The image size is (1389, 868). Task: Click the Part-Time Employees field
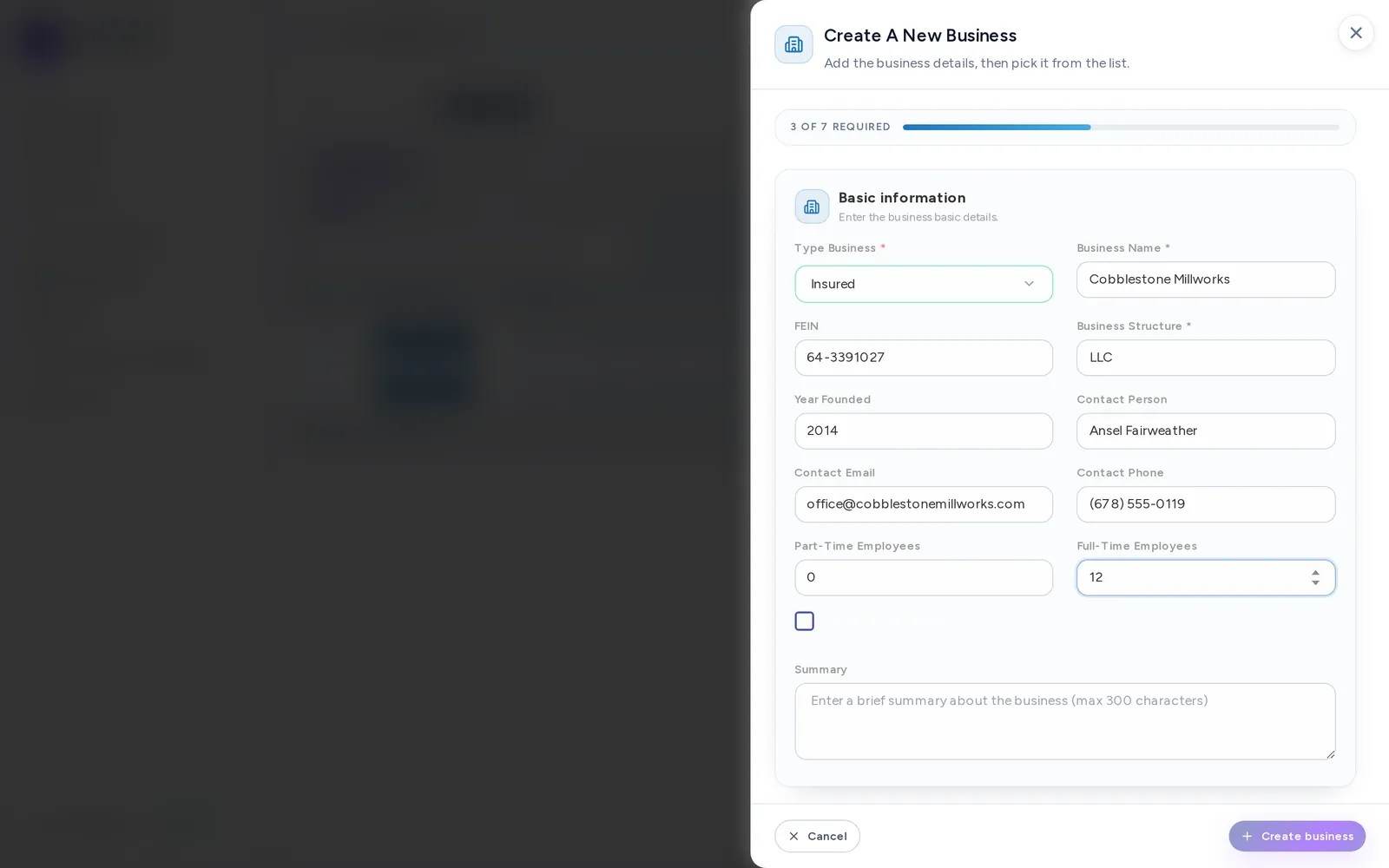(923, 577)
